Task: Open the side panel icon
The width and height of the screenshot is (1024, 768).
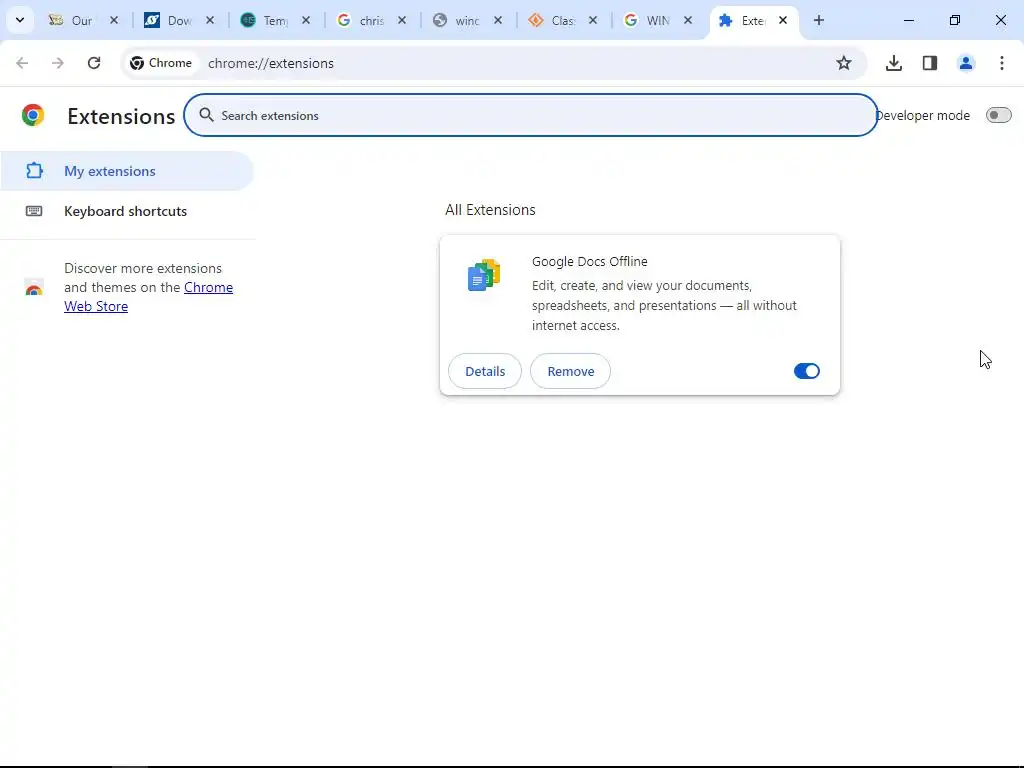Action: coord(930,63)
